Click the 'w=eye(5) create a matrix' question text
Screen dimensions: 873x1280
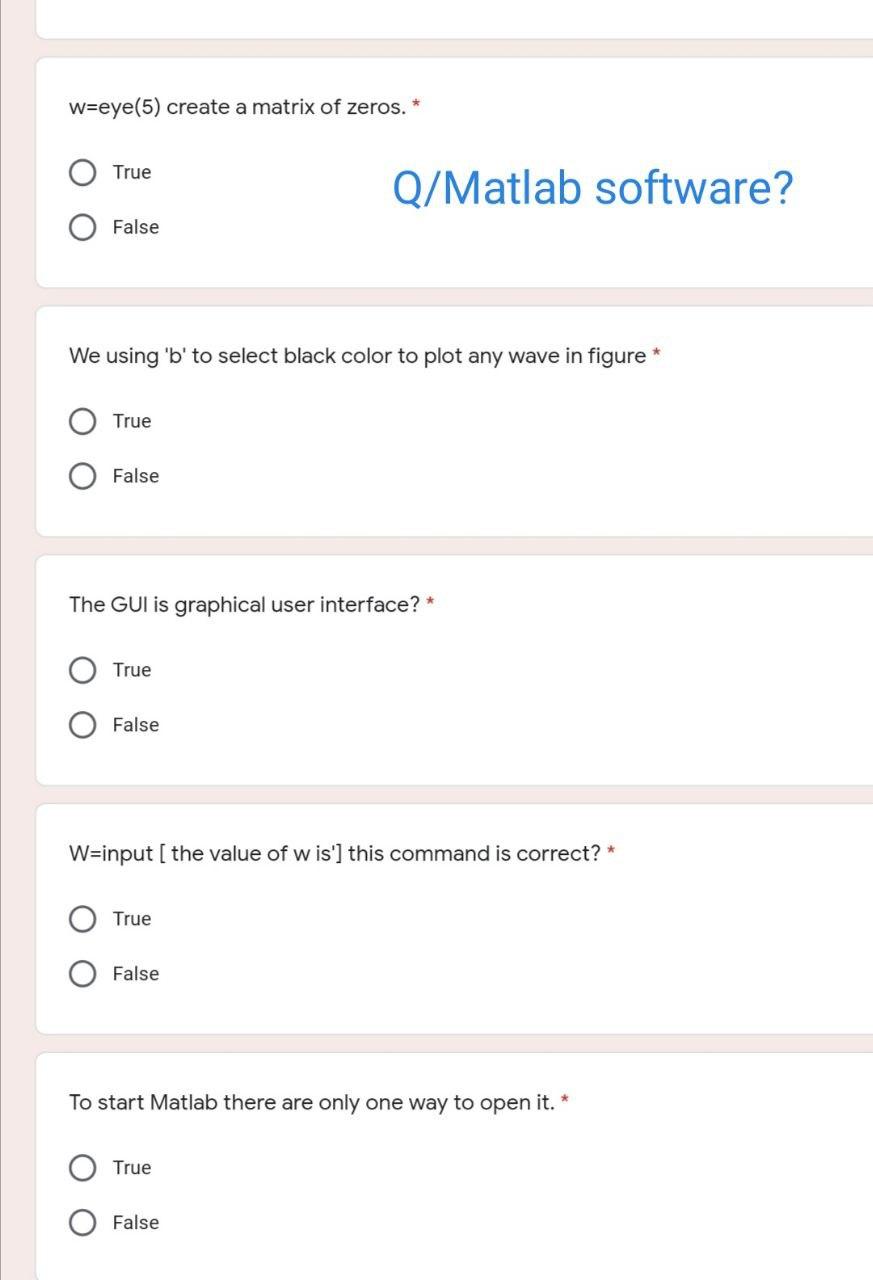point(238,107)
